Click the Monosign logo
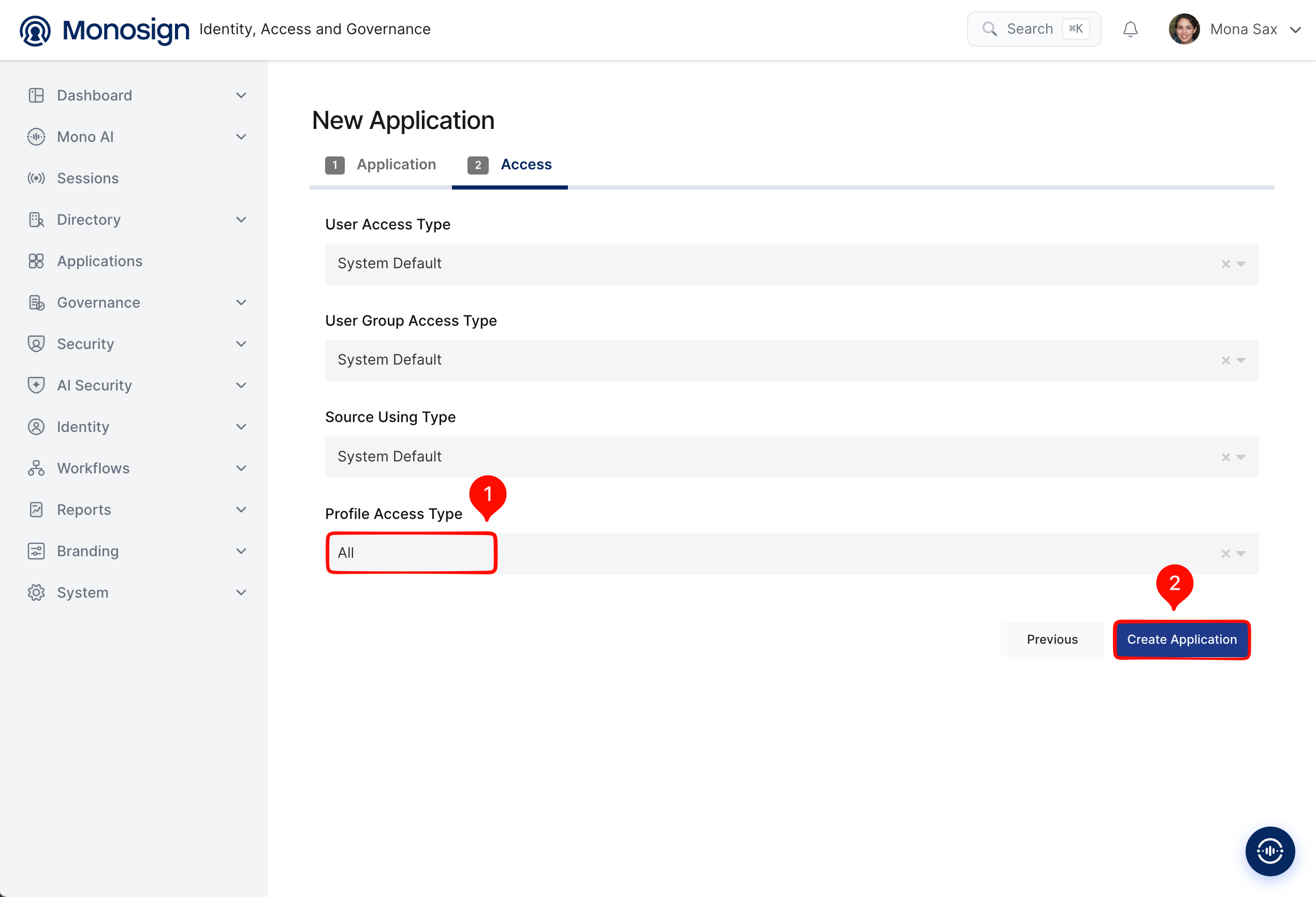This screenshot has height=897, width=1316. 104,30
